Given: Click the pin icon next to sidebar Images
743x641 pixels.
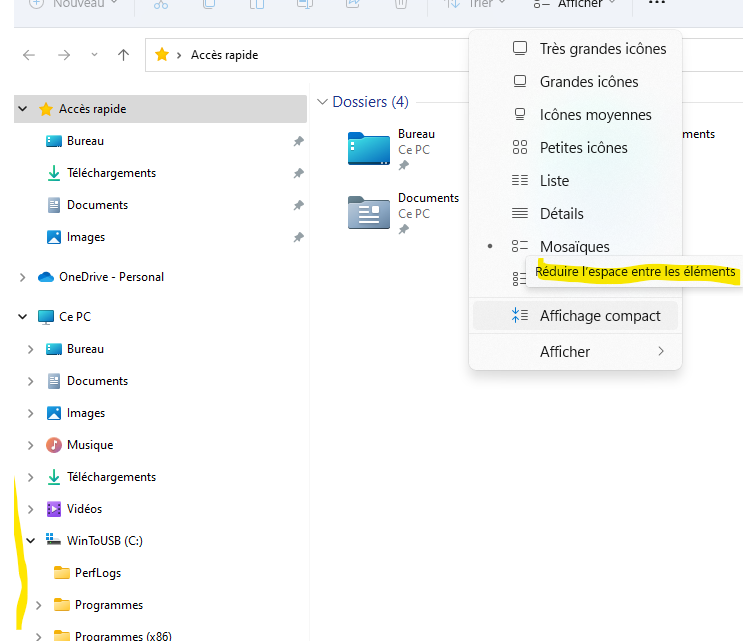Looking at the screenshot, I should pyautogui.click(x=299, y=237).
